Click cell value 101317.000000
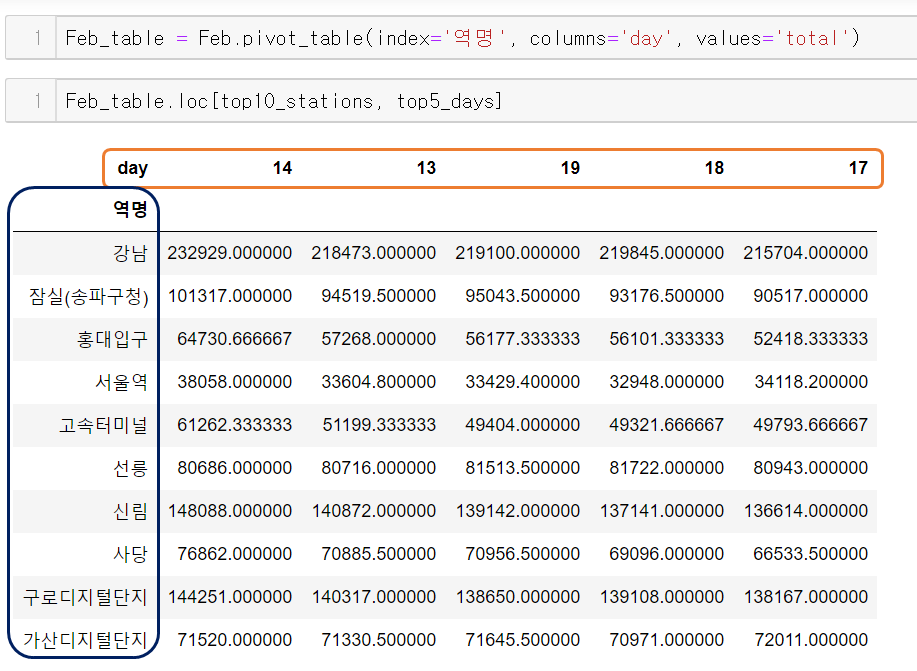The image size is (917, 671). pyautogui.click(x=230, y=296)
